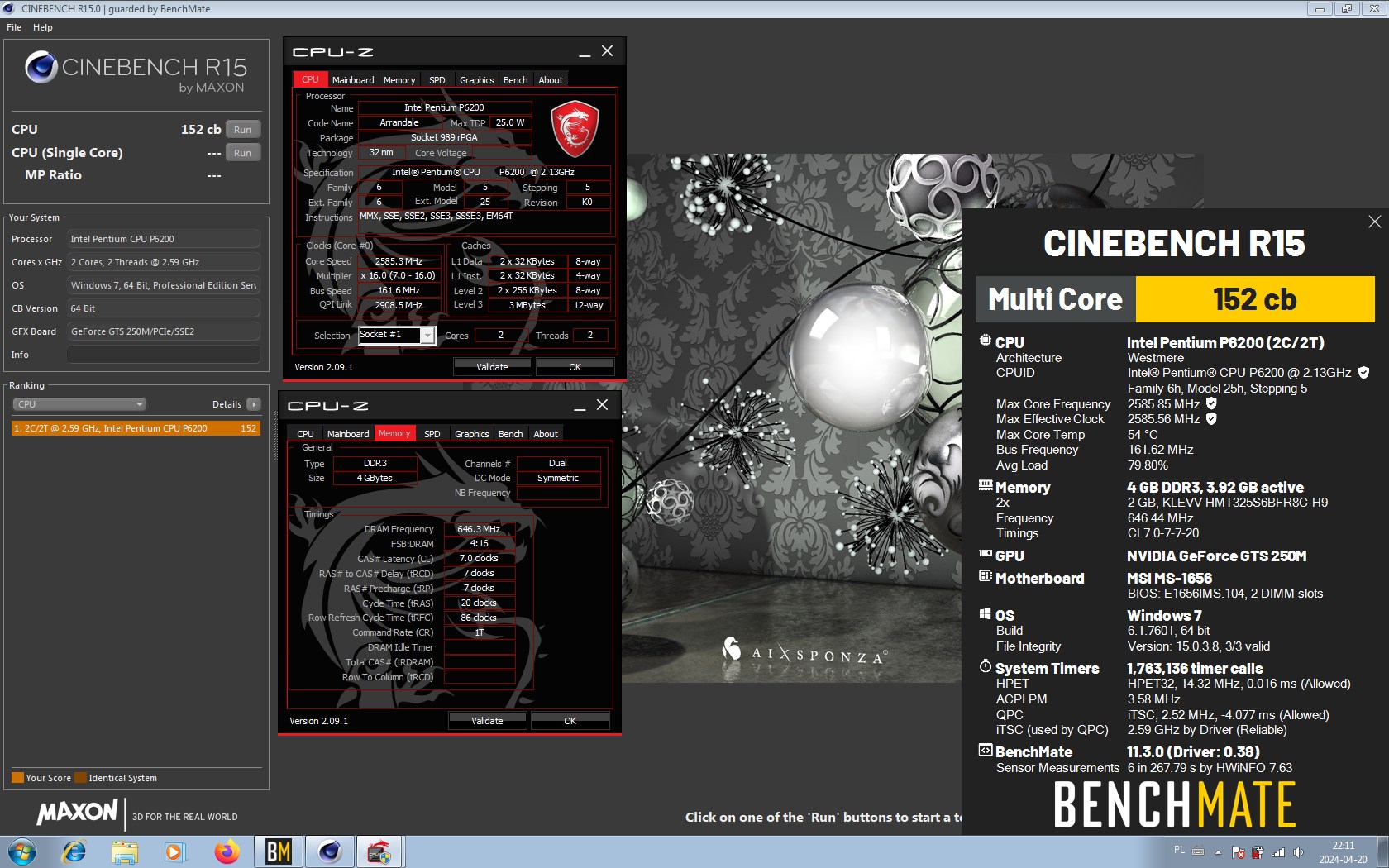This screenshot has width=1389, height=868.
Task: Launch Firefox from the taskbar
Action: pyautogui.click(x=227, y=851)
